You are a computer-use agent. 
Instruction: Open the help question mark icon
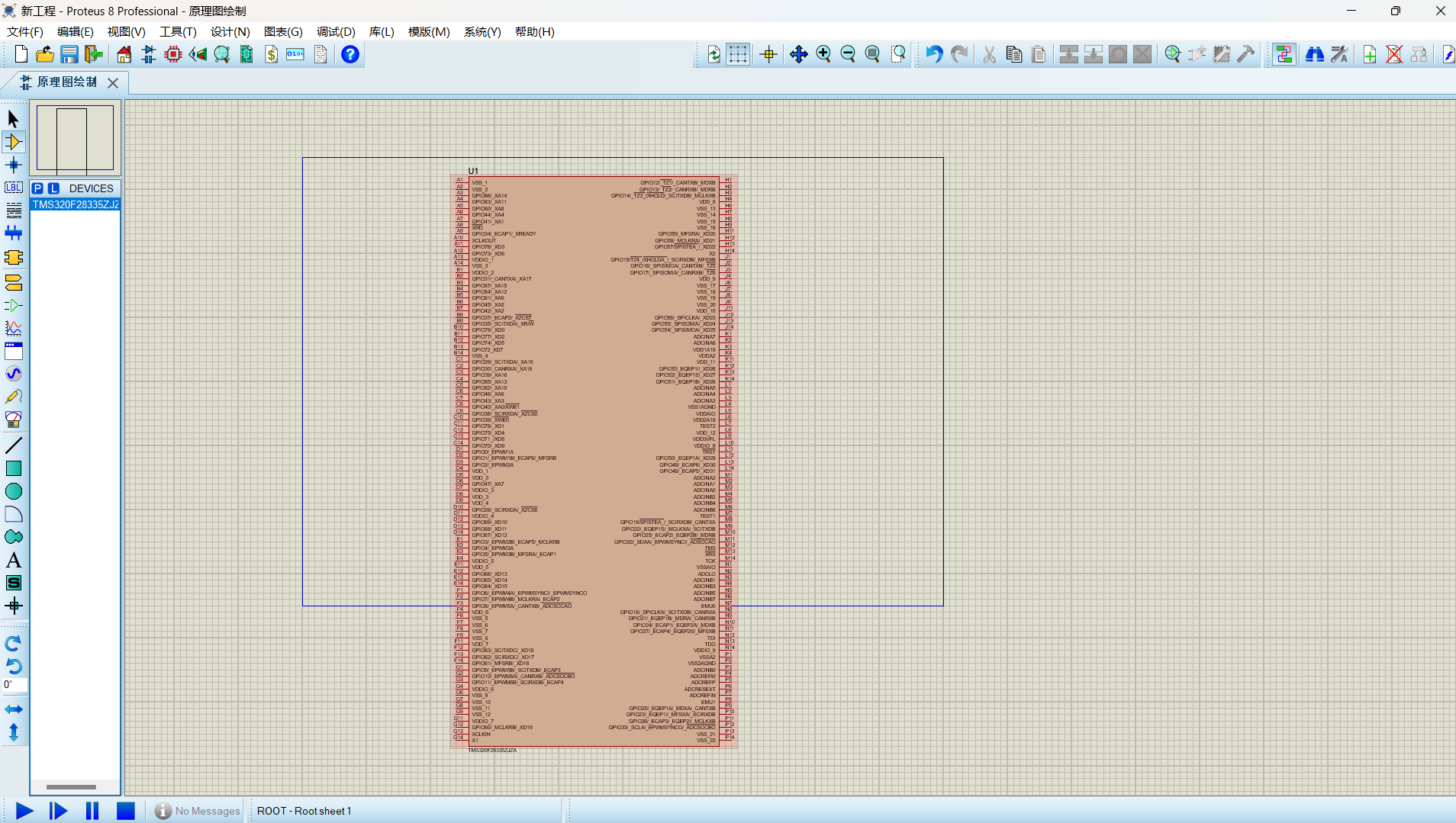click(350, 54)
